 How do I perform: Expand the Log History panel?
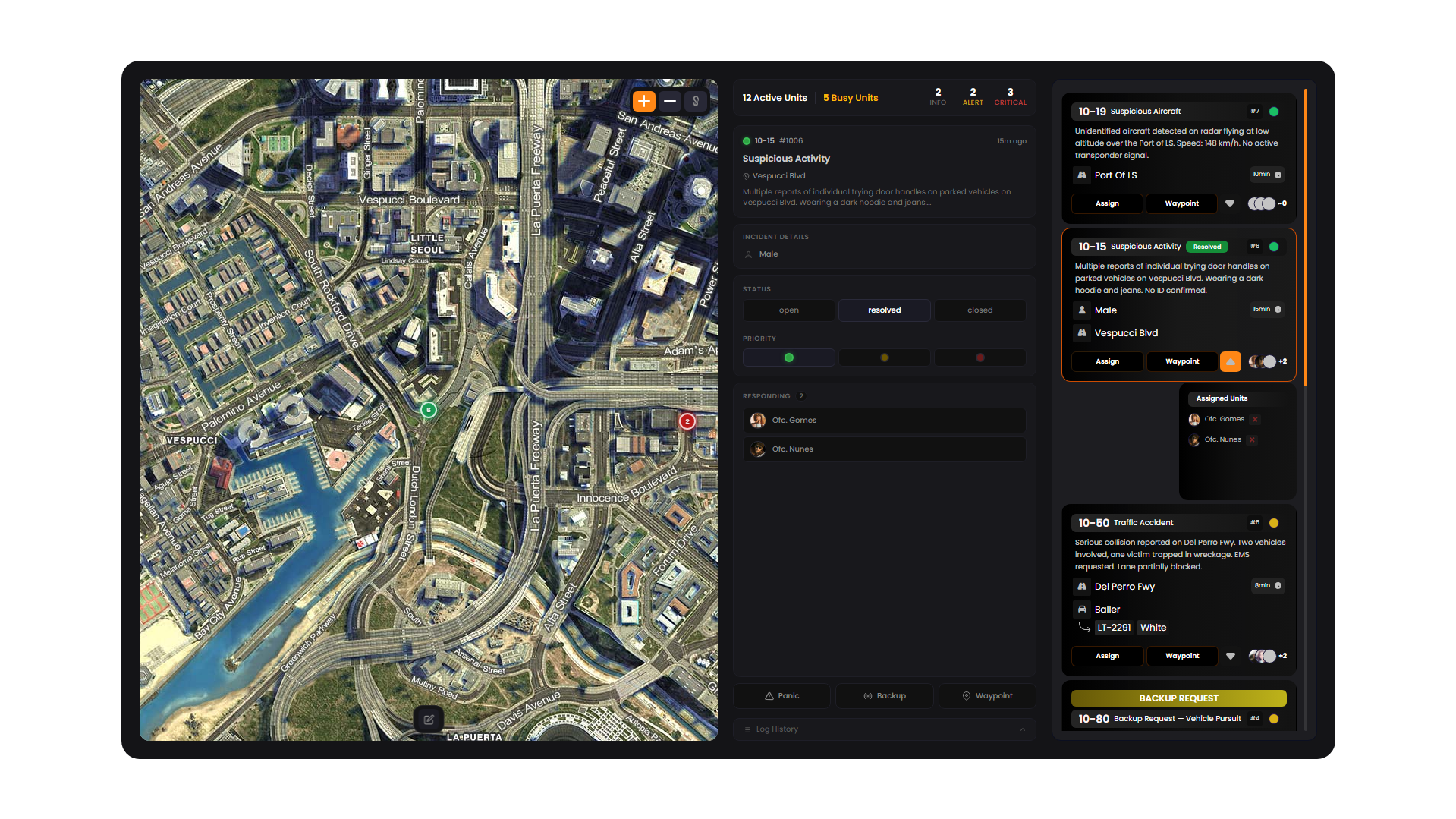(x=885, y=729)
